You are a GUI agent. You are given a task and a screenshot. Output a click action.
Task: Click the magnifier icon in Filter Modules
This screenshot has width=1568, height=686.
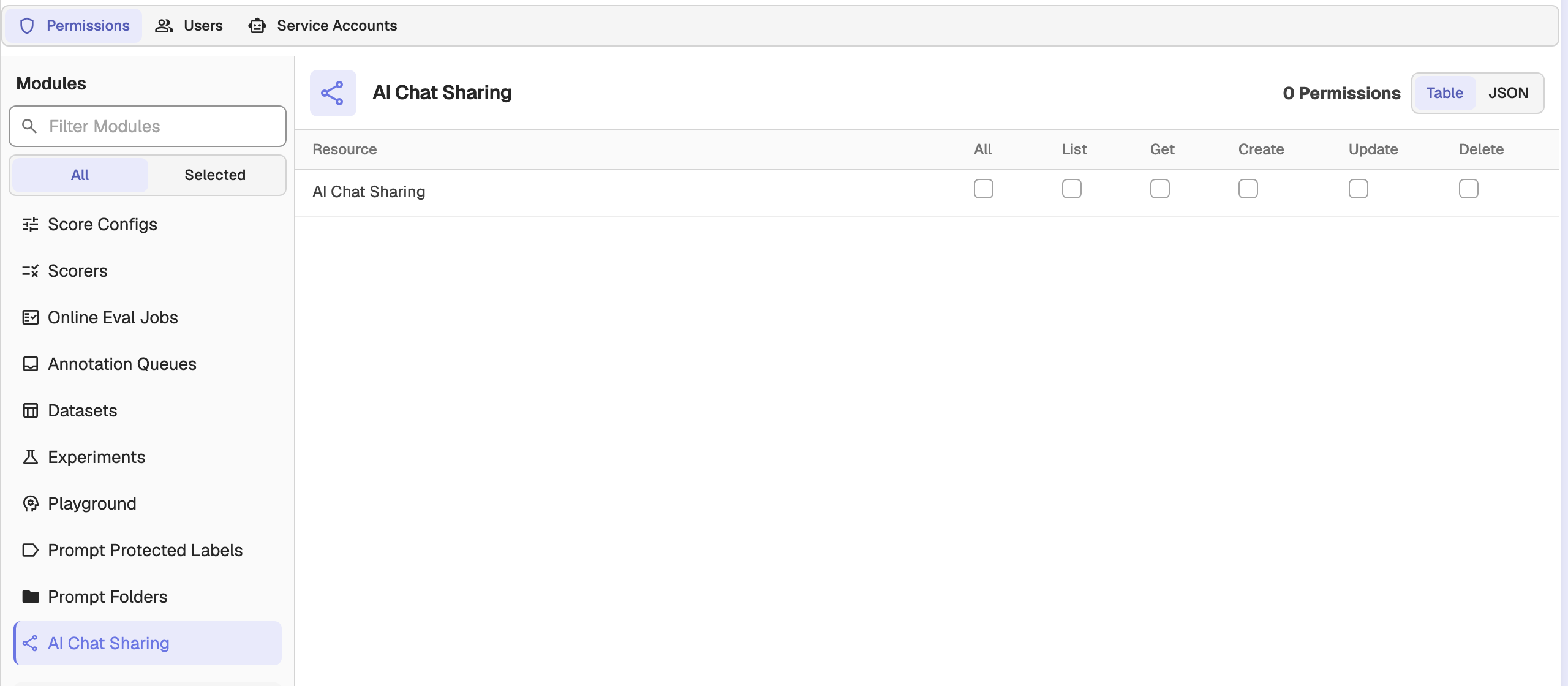tap(29, 126)
